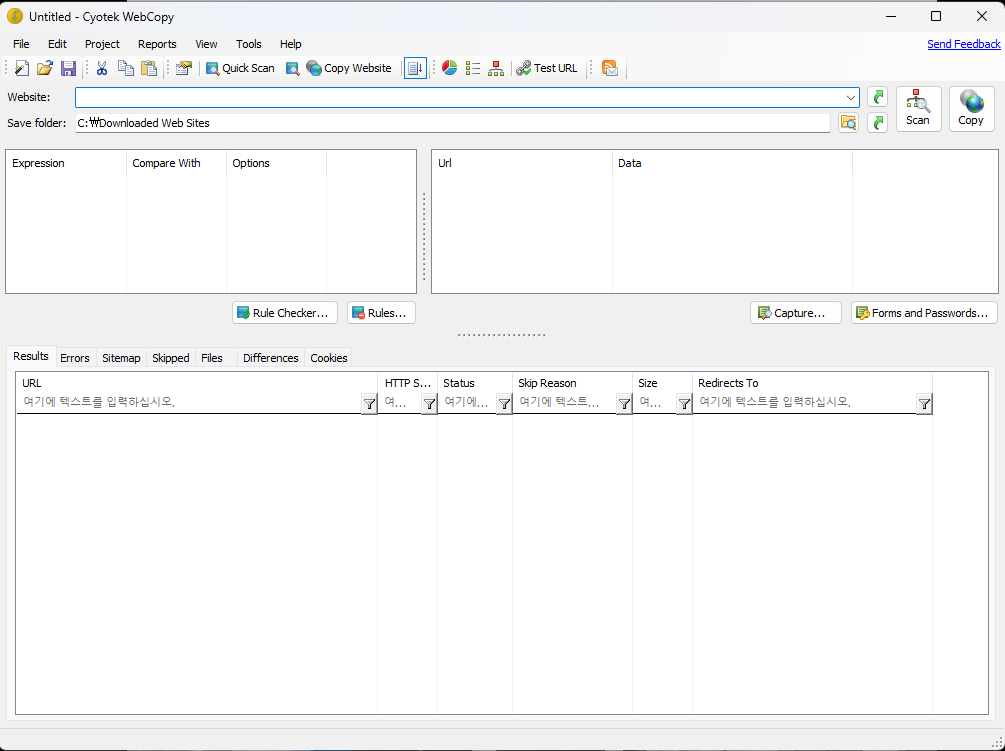Open a project with the folder icon

coord(44,68)
